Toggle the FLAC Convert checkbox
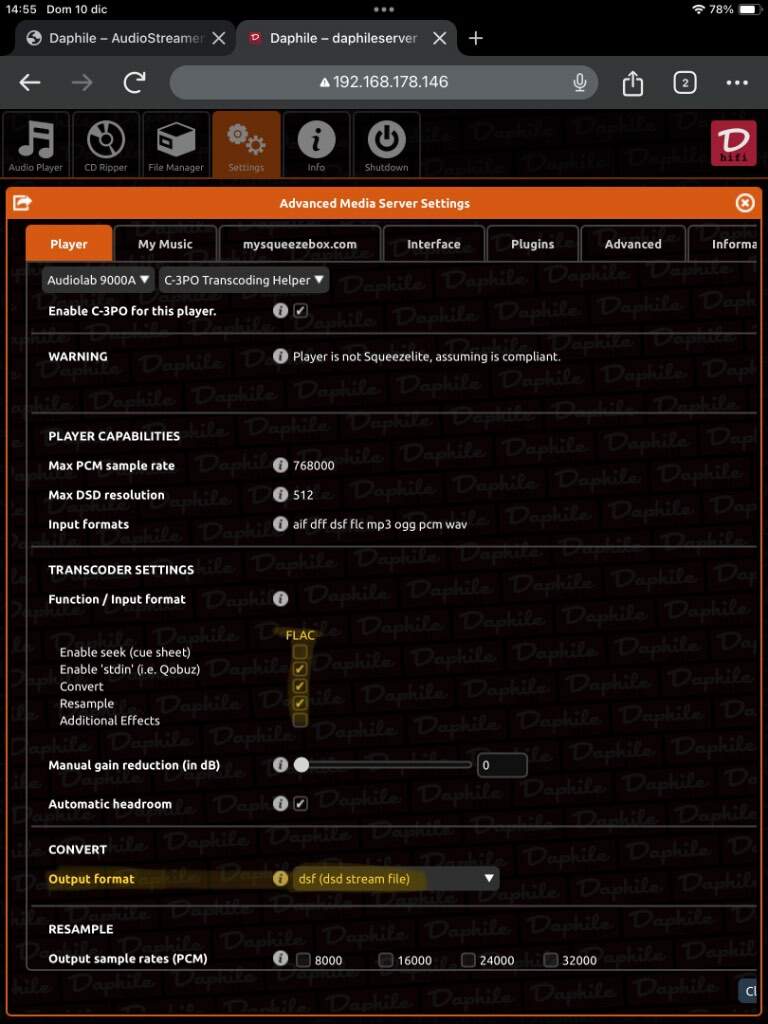Image resolution: width=768 pixels, height=1024 pixels. 300,686
